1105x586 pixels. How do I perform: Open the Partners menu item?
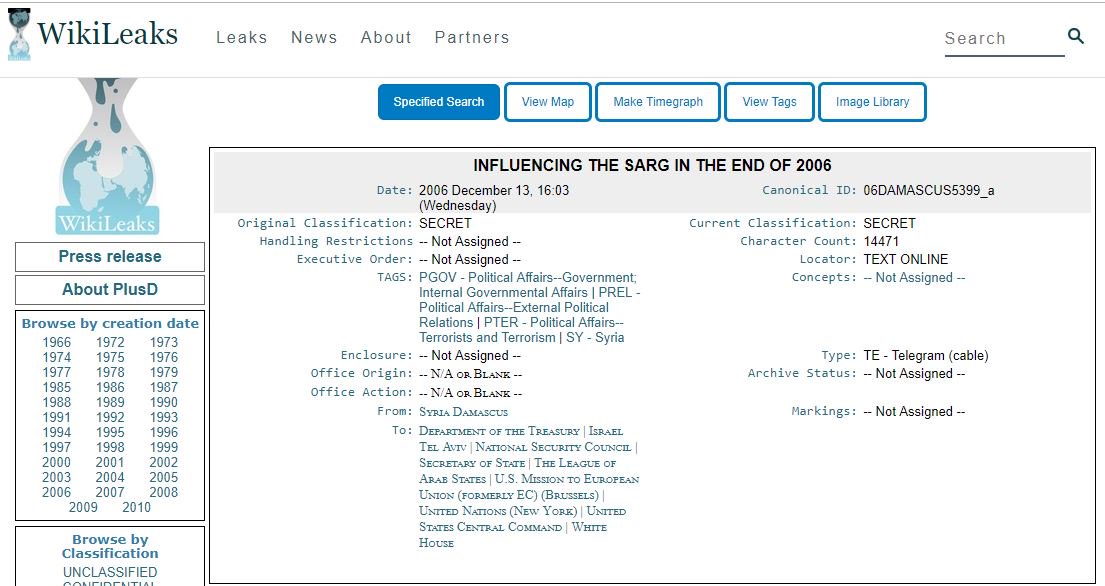pyautogui.click(x=472, y=37)
